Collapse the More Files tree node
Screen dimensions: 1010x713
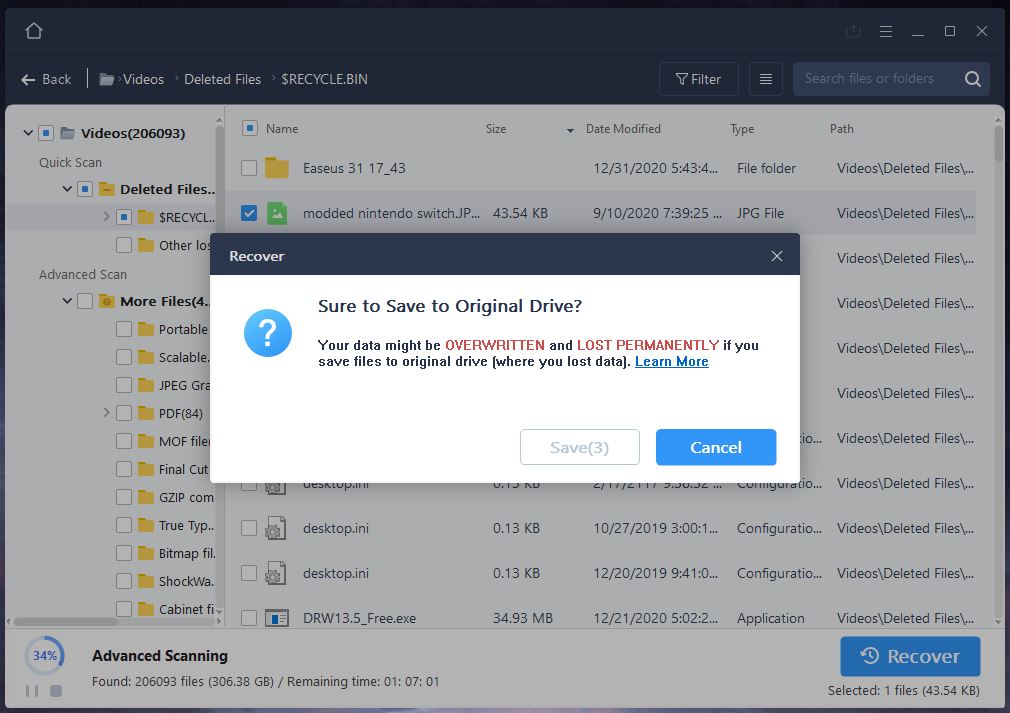pos(67,301)
